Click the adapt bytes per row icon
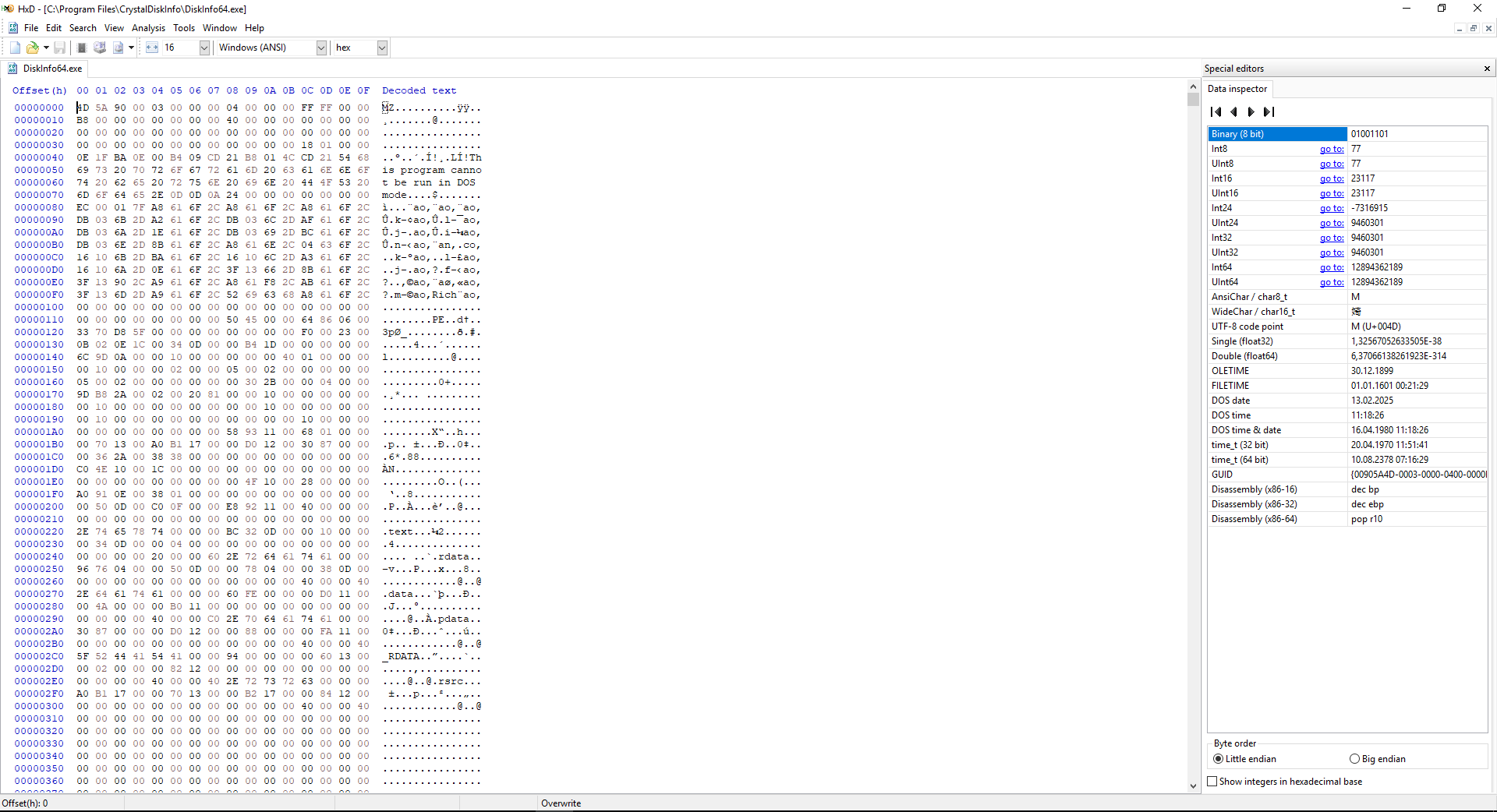This screenshot has height=812, width=1497. pyautogui.click(x=151, y=48)
